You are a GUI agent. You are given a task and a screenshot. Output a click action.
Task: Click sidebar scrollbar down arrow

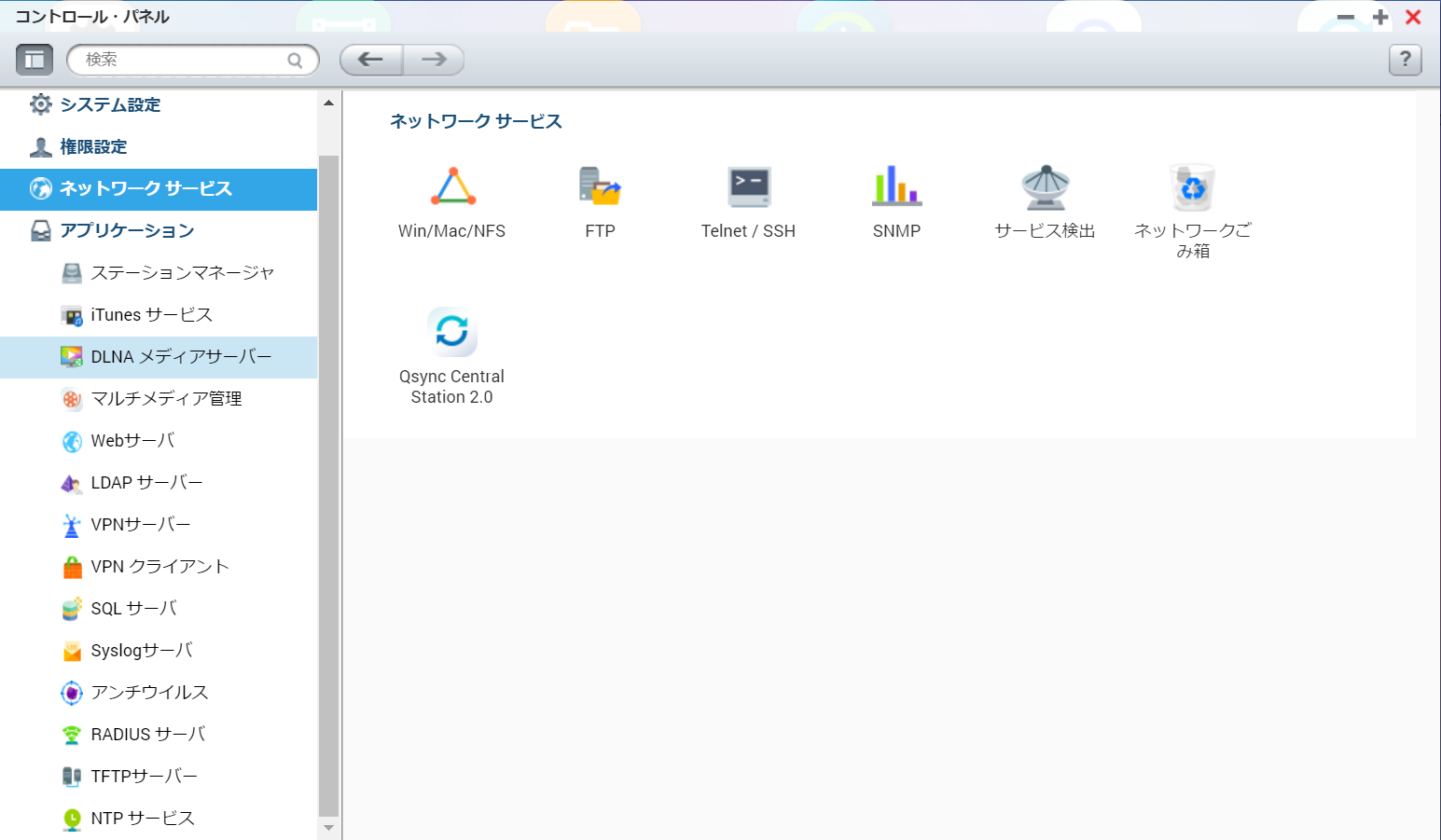[x=328, y=828]
